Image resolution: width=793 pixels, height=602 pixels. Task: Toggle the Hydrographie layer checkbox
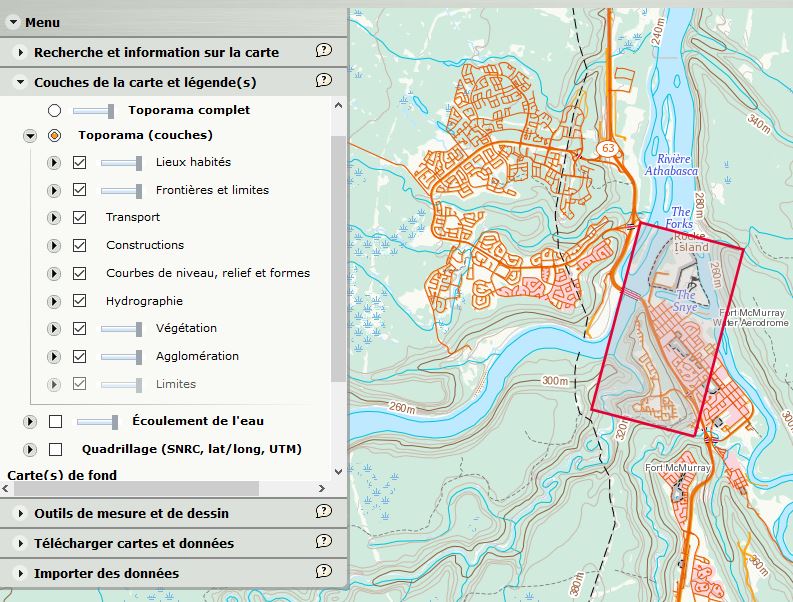click(80, 301)
